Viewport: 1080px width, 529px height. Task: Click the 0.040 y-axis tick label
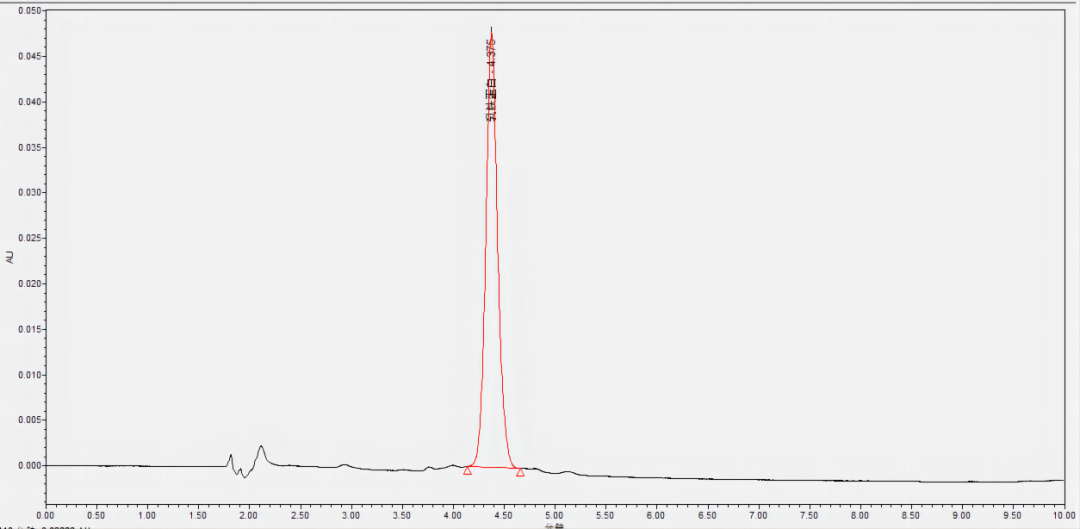(x=31, y=102)
